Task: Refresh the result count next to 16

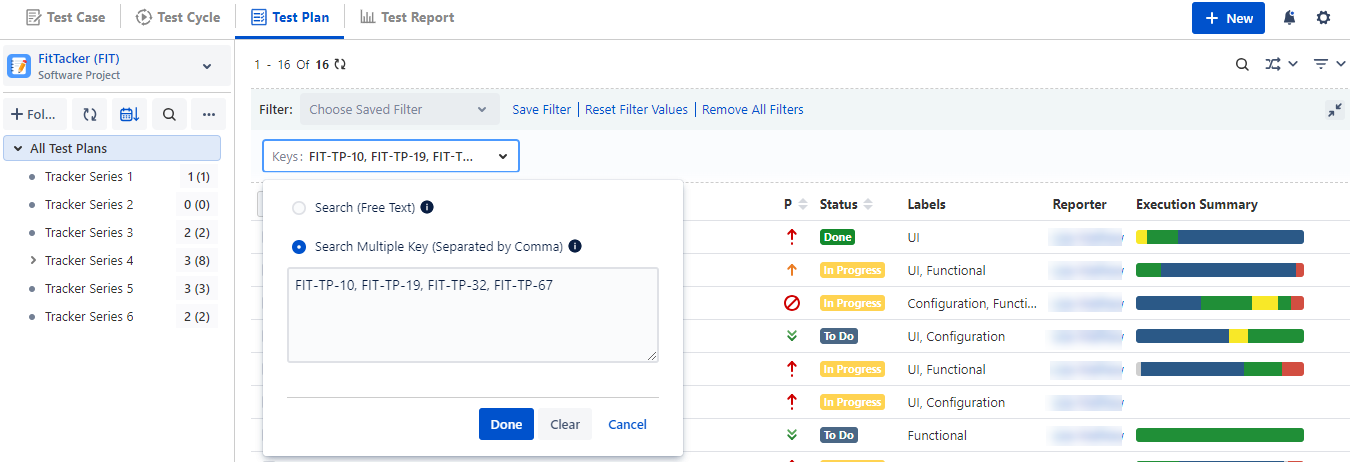Action: [340, 64]
